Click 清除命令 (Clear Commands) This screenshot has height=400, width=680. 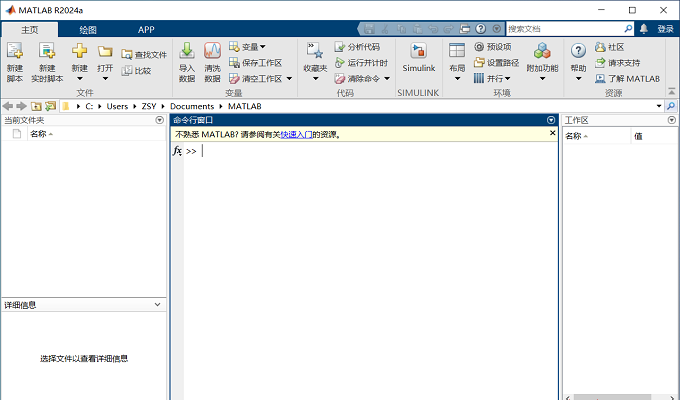(x=357, y=79)
